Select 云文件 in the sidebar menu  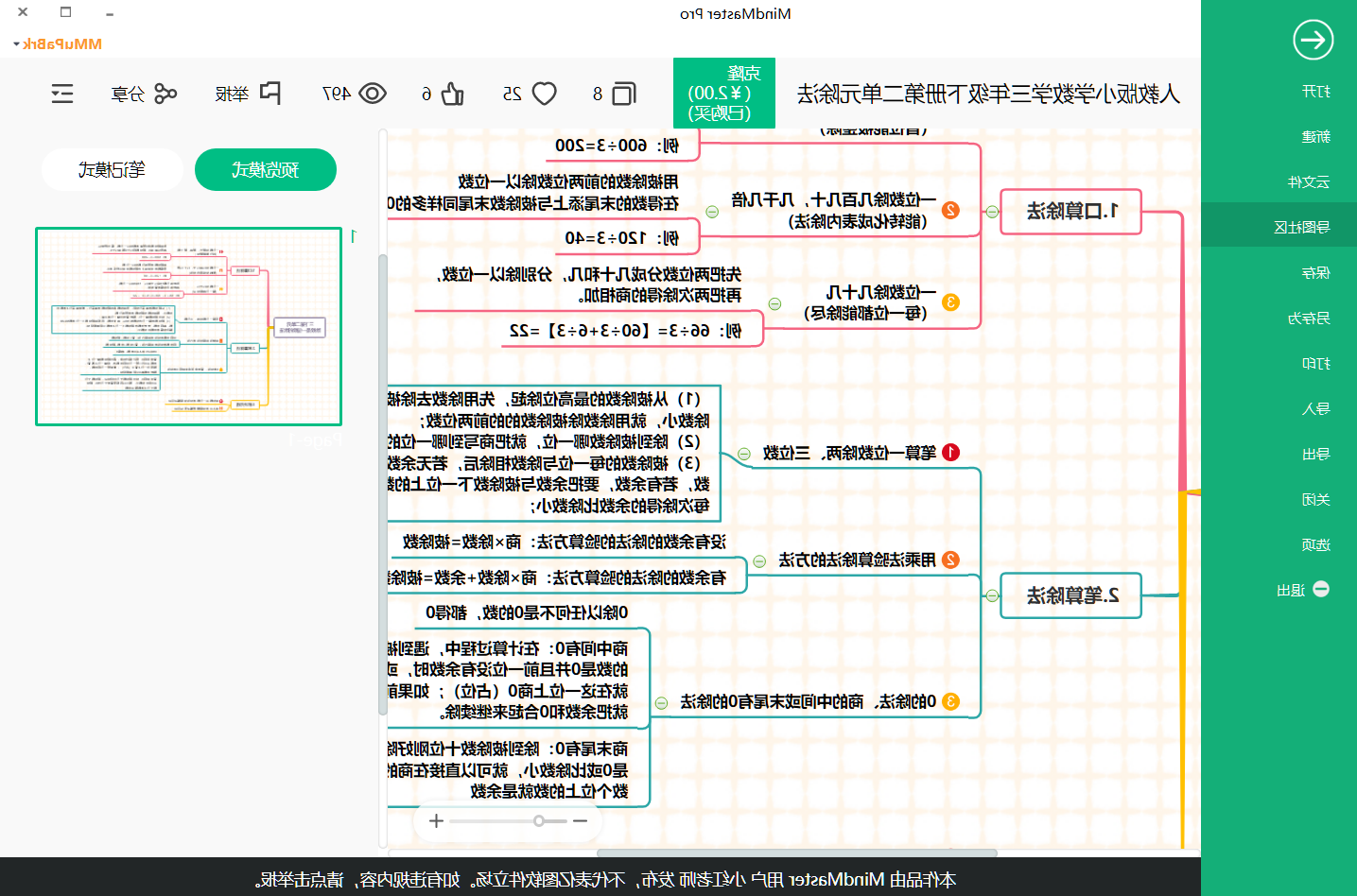pos(1309,181)
